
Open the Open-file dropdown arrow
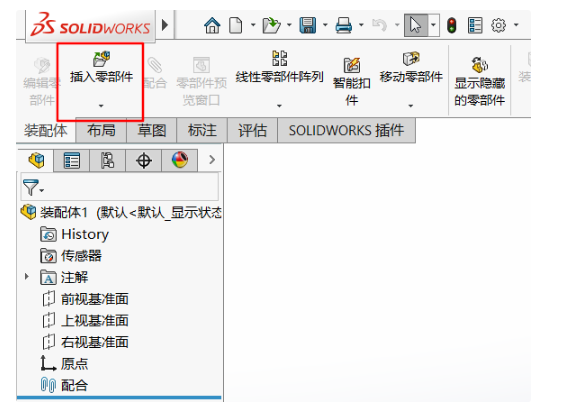click(x=289, y=25)
